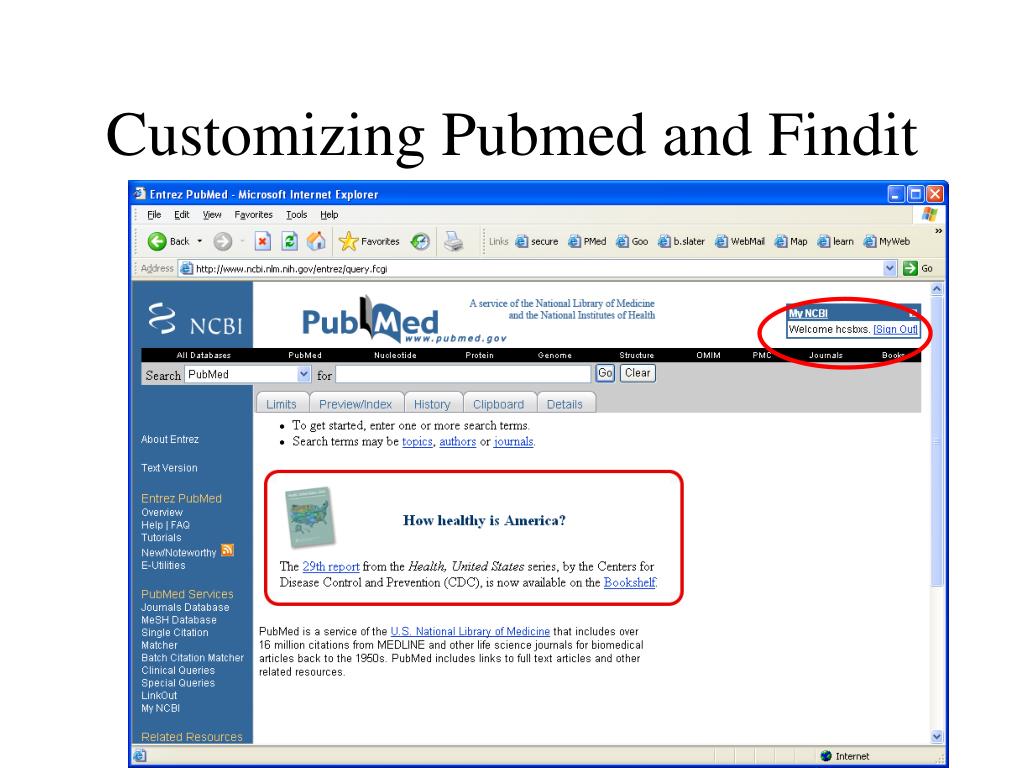Click the Clear button
This screenshot has height=768, width=1024.
point(637,373)
